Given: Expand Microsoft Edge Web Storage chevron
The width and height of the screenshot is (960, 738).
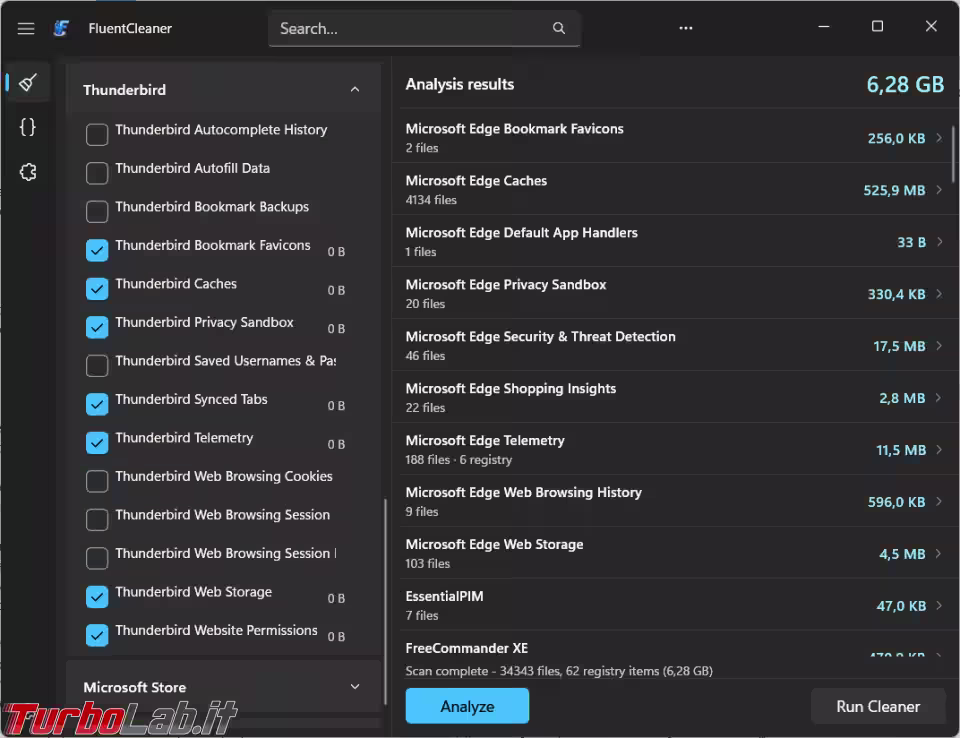Looking at the screenshot, I should [939, 554].
